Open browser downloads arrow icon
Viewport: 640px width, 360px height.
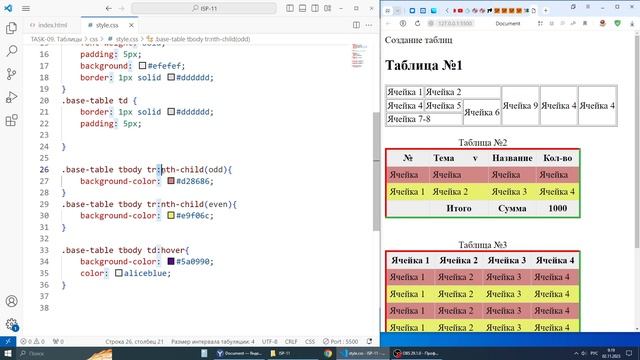coord(632,23)
